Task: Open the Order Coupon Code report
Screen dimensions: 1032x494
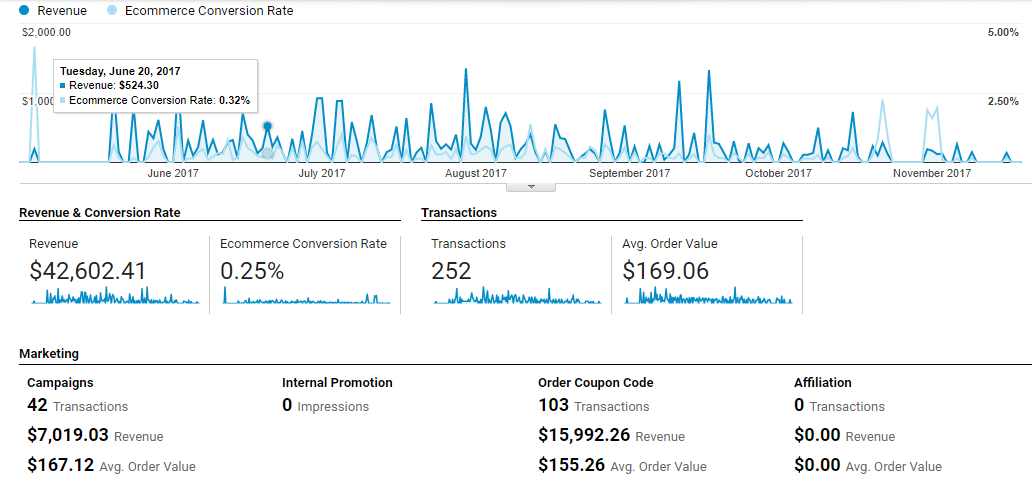Action: coord(595,382)
